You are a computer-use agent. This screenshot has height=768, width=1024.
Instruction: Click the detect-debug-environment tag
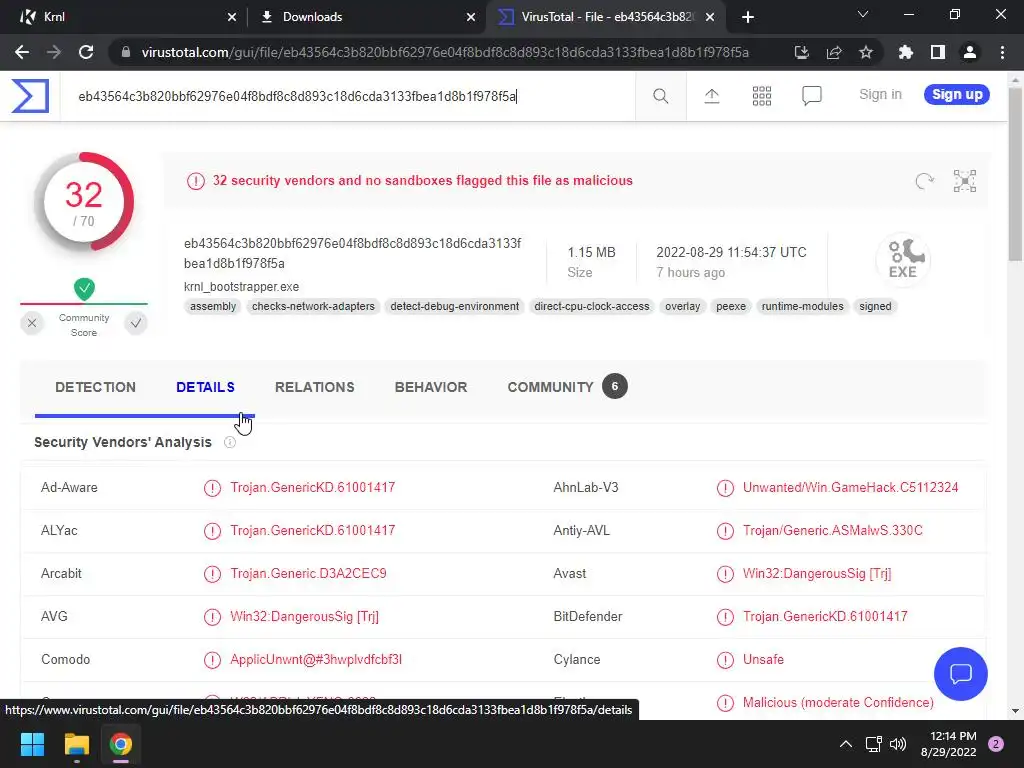[455, 306]
